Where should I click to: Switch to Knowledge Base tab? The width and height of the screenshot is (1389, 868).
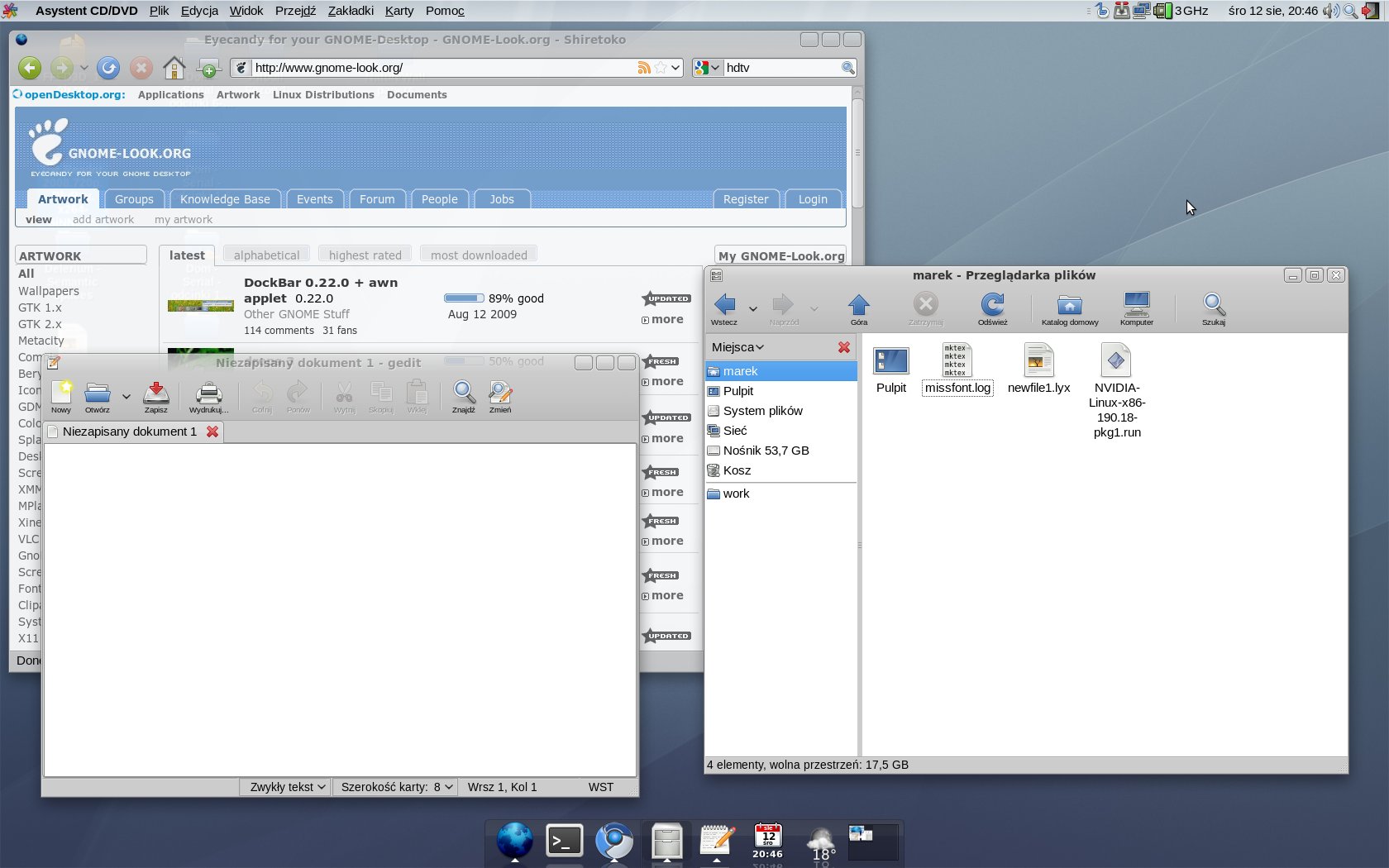pyautogui.click(x=225, y=199)
